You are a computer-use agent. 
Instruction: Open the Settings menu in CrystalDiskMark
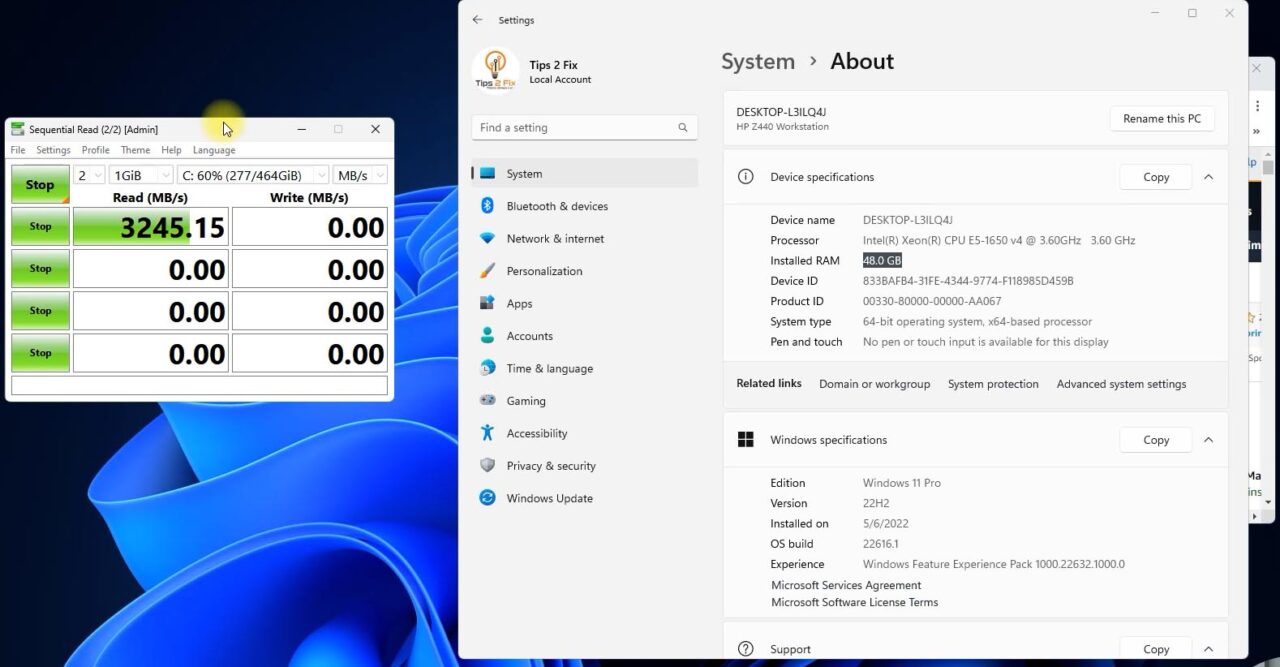point(54,150)
